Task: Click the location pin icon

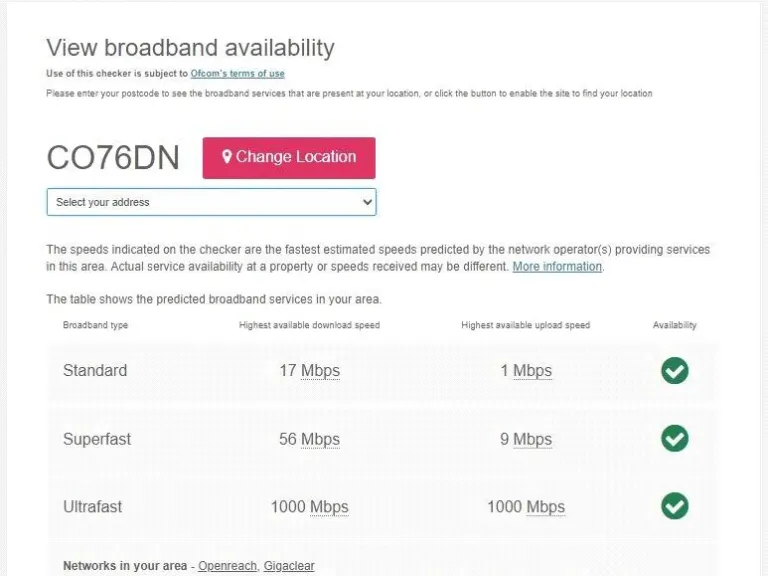Action: (227, 157)
